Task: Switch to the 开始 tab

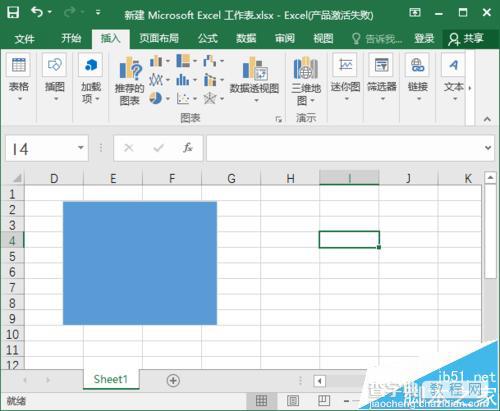Action: (x=71, y=38)
